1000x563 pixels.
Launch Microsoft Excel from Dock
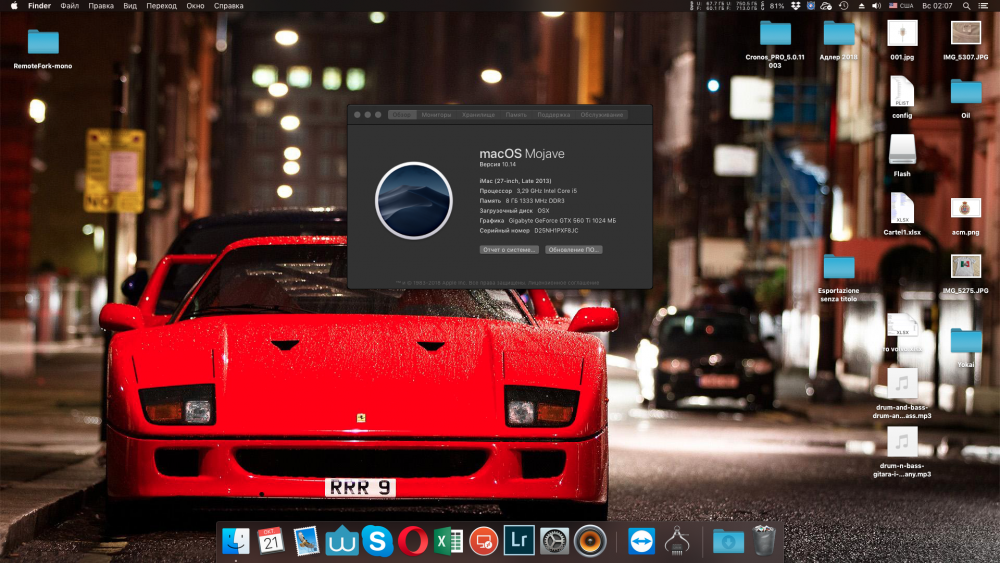[x=448, y=541]
